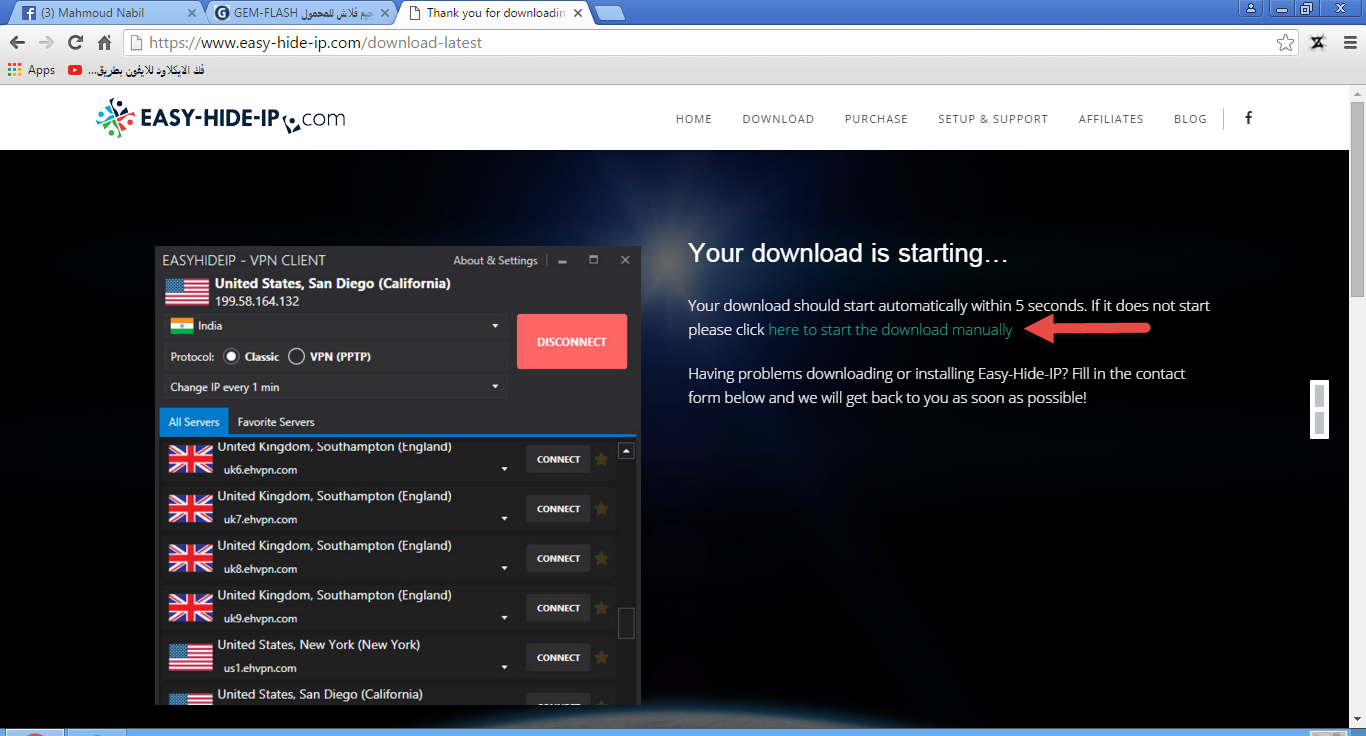Bookmark this page with the star
The image size is (1366, 736).
pos(1286,43)
